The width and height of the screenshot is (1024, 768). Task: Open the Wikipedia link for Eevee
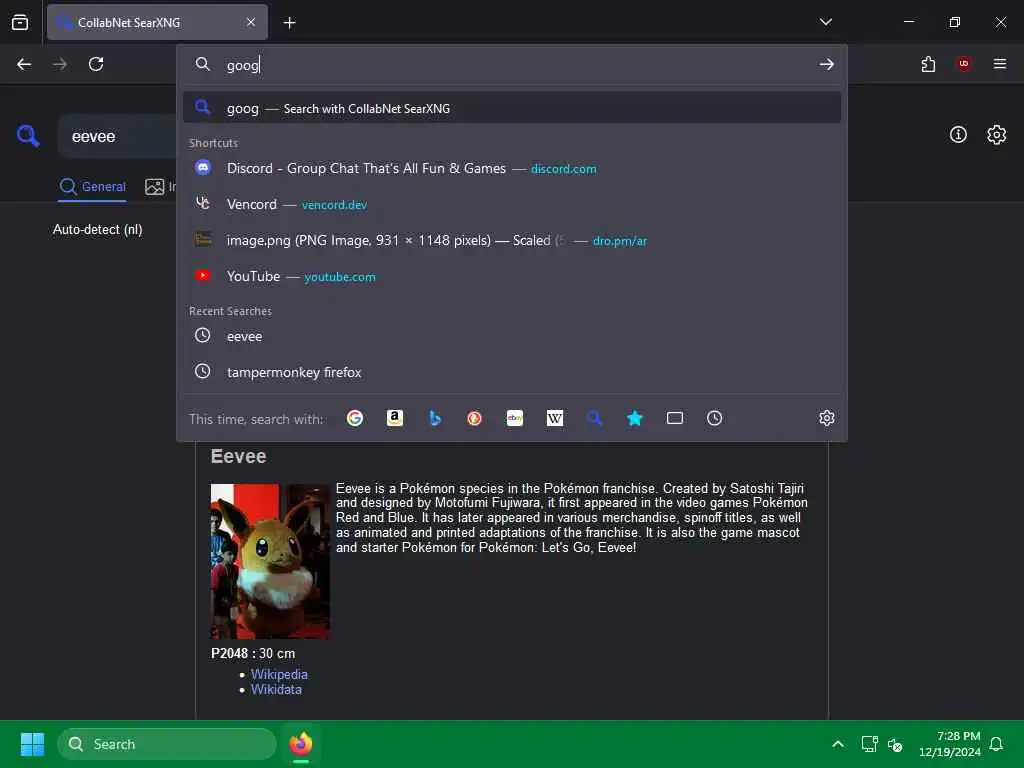tap(279, 674)
